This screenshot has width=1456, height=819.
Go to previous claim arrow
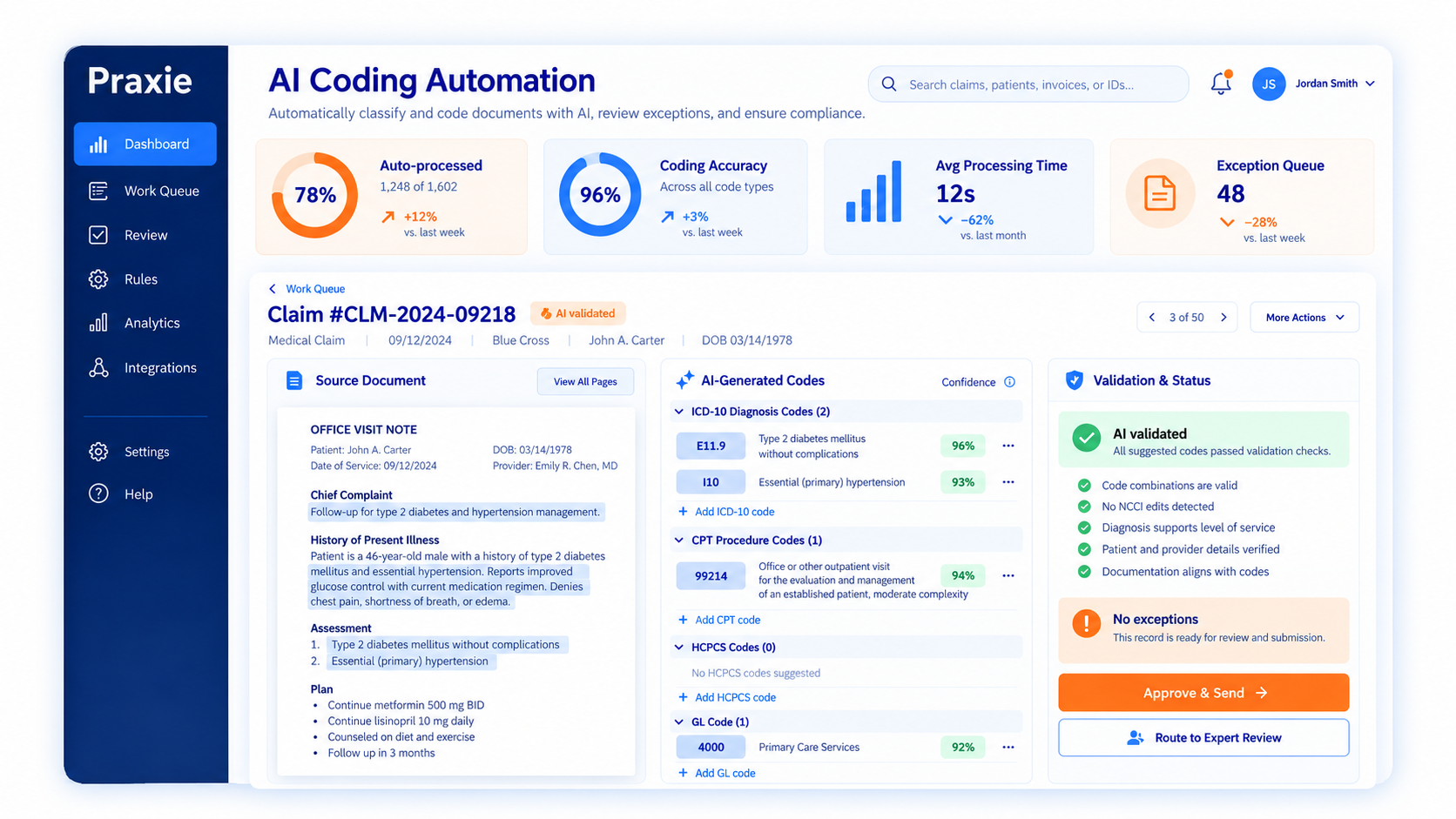point(1152,318)
